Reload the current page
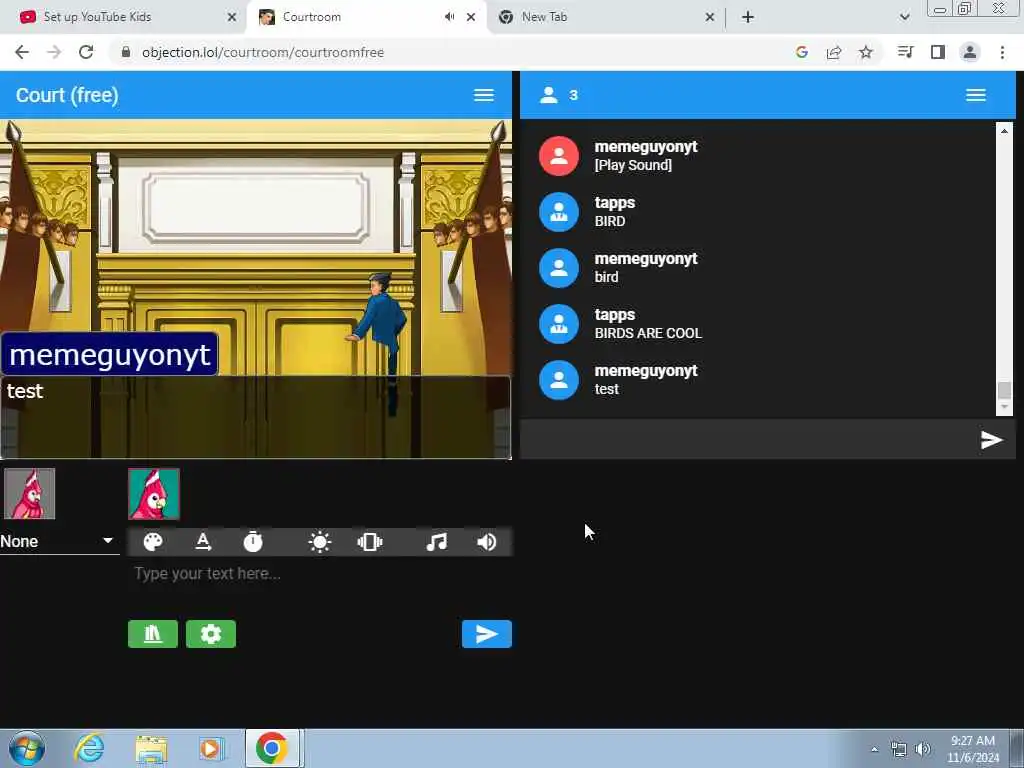1024x768 pixels. pos(86,52)
